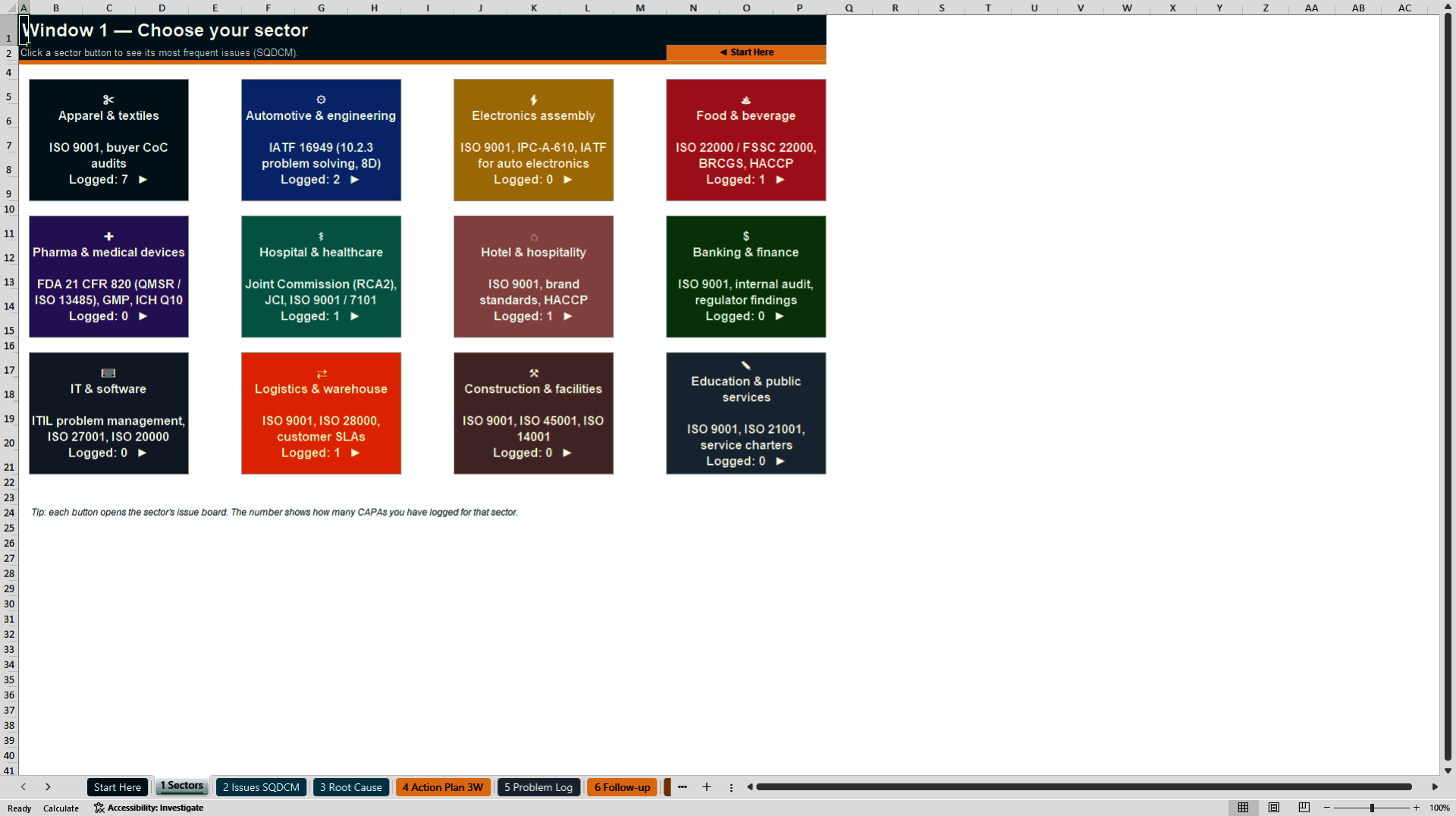Viewport: 1456px width, 816px height.
Task: Go to the 4 Action Plan 3W tab
Action: 443,787
